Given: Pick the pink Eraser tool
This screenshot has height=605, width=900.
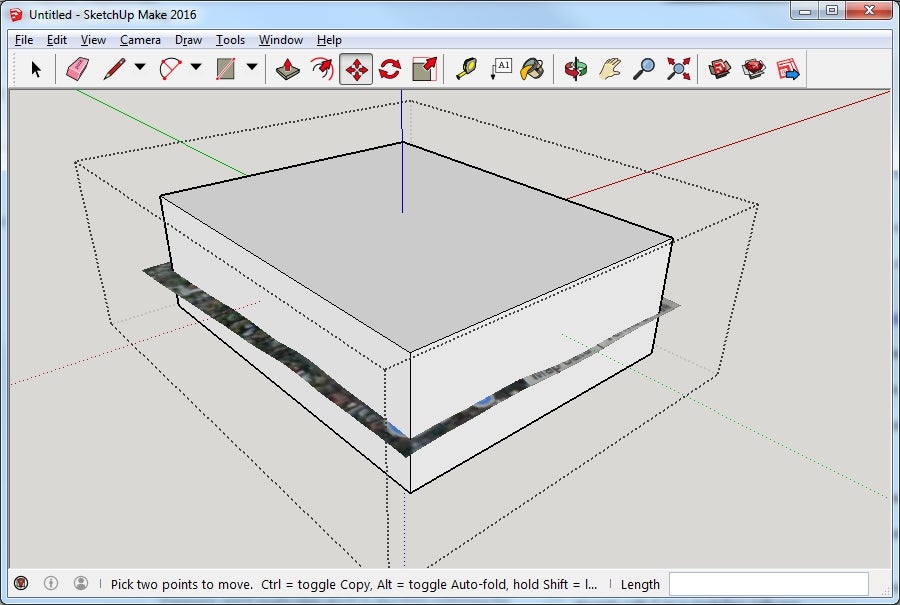Looking at the screenshot, I should [x=77, y=69].
